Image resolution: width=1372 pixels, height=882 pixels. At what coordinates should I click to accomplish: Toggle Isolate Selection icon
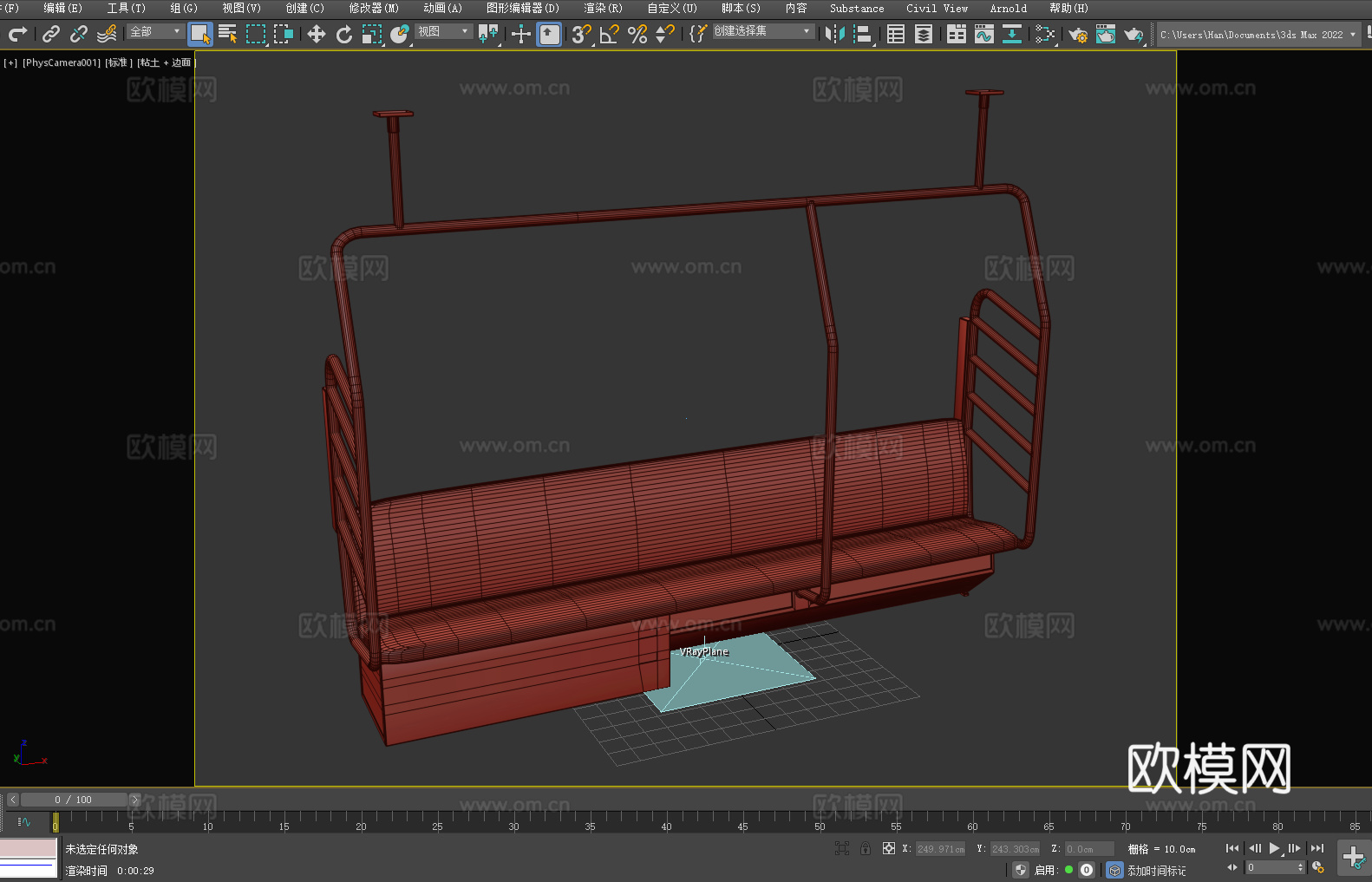(842, 848)
